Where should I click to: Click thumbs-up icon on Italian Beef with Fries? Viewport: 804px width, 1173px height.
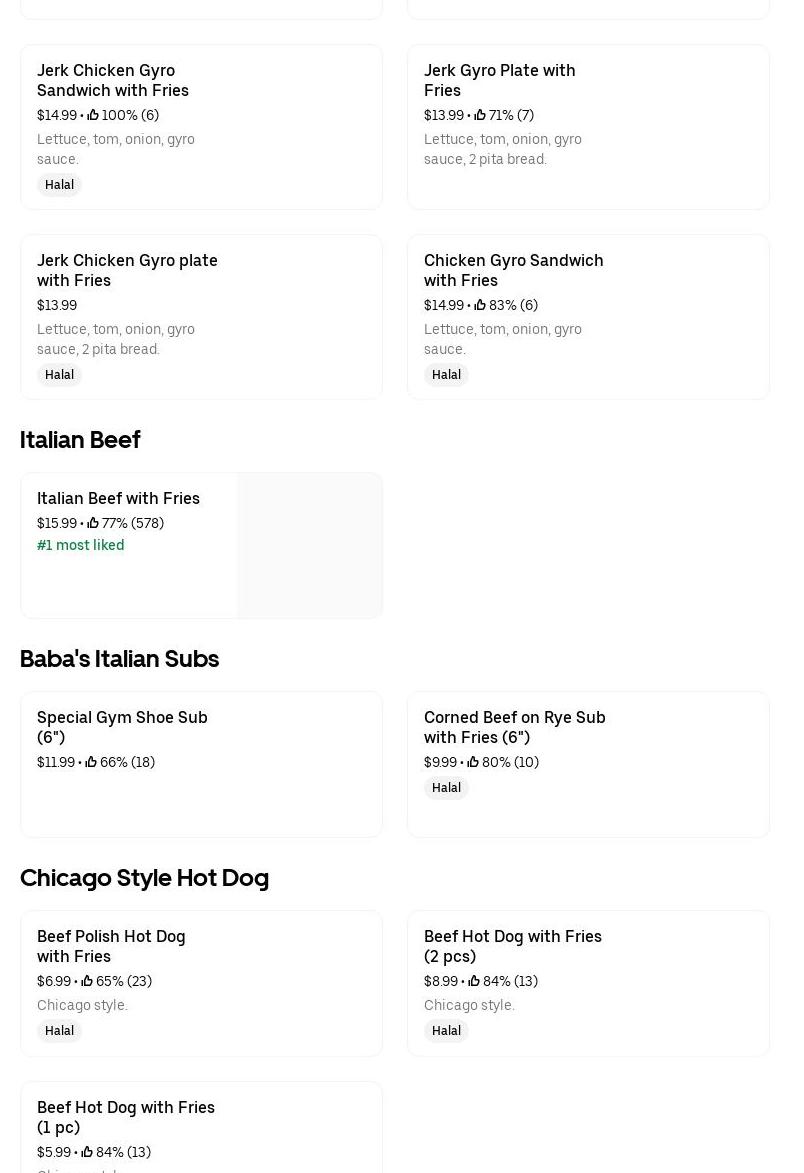(x=93, y=523)
